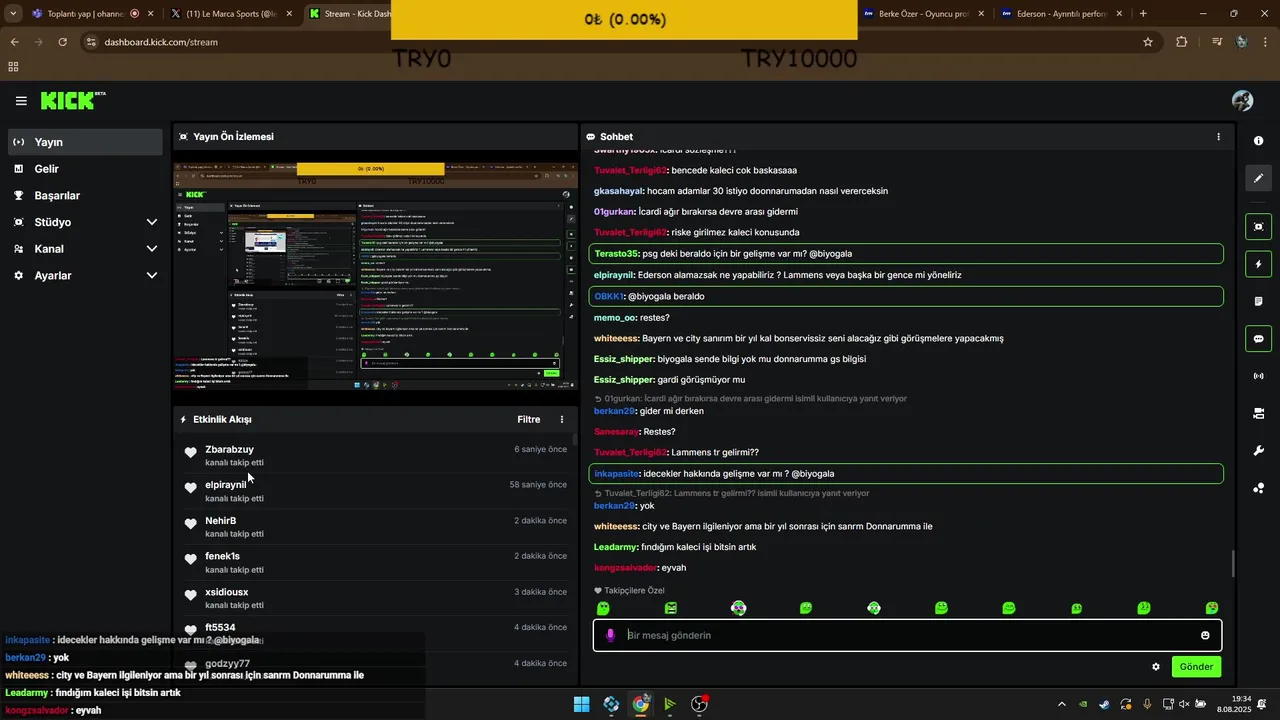
Task: Expand the Ayarlar menu chevron
Action: pyautogui.click(x=152, y=275)
